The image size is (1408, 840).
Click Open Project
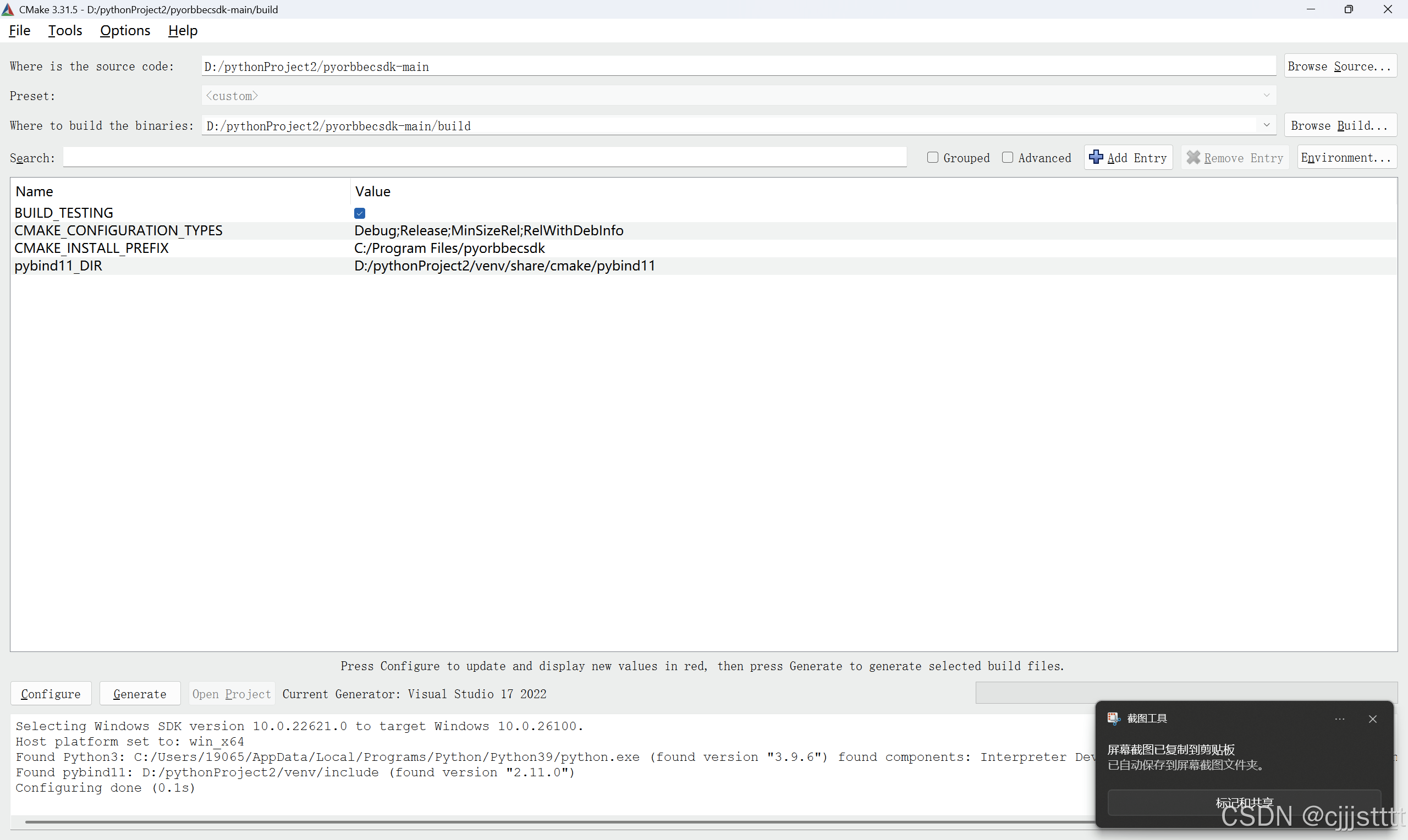tap(231, 693)
